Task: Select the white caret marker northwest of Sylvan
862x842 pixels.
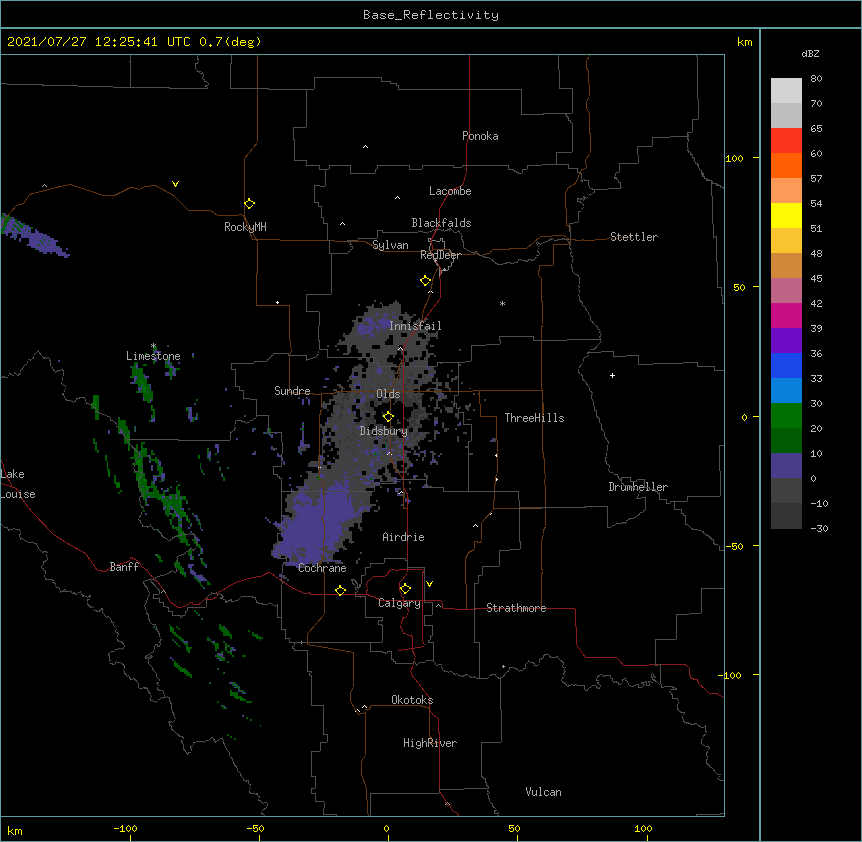Action: pos(342,224)
